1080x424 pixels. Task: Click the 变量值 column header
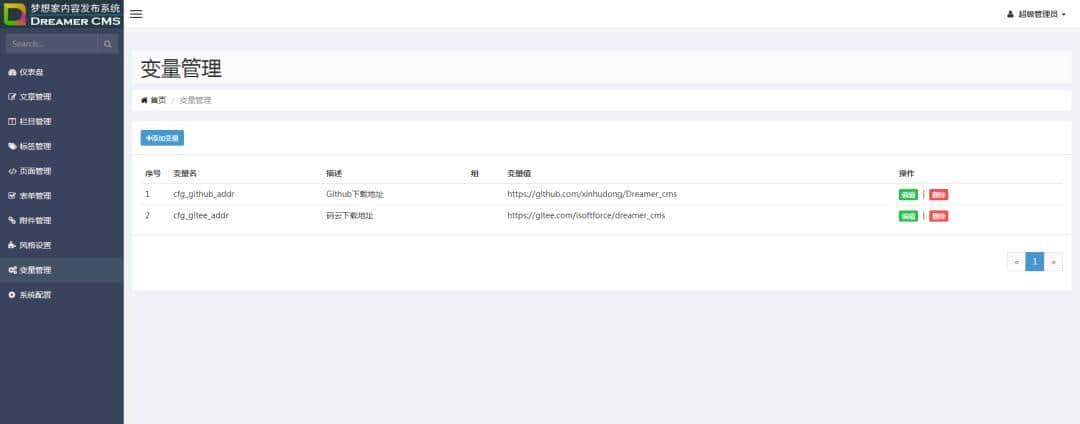519,173
